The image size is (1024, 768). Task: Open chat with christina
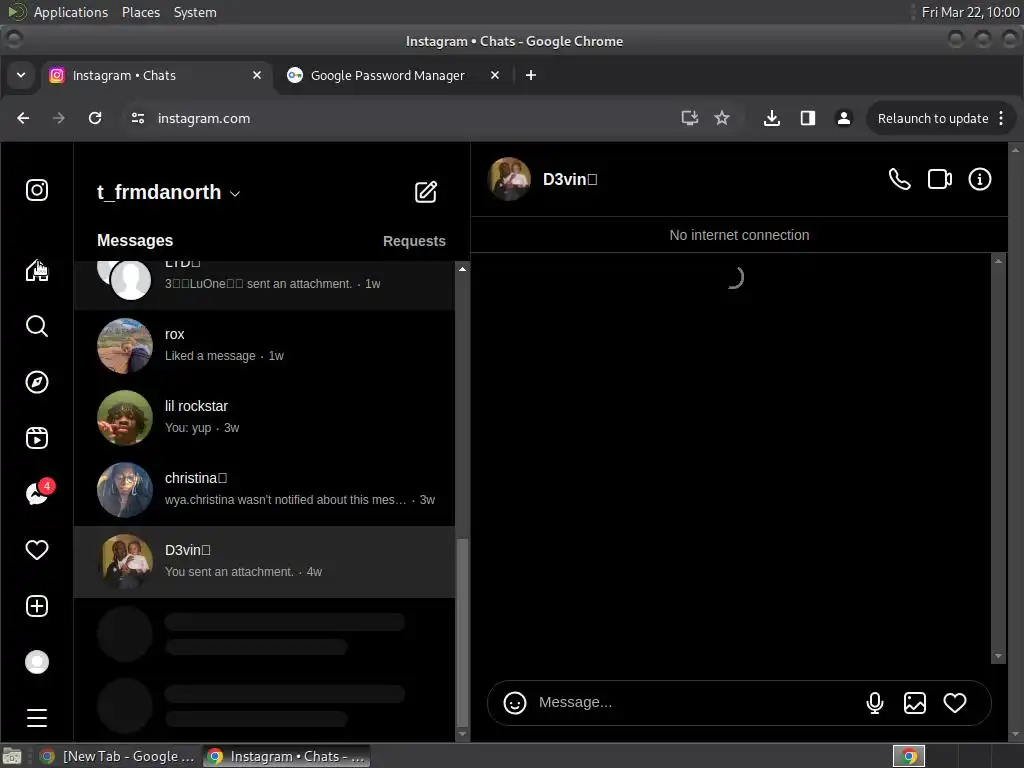[264, 489]
